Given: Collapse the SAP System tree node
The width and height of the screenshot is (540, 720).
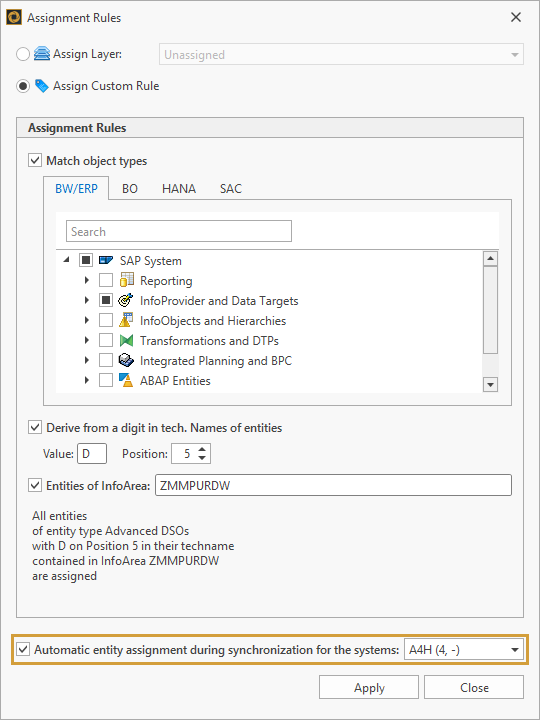Looking at the screenshot, I should [67, 260].
